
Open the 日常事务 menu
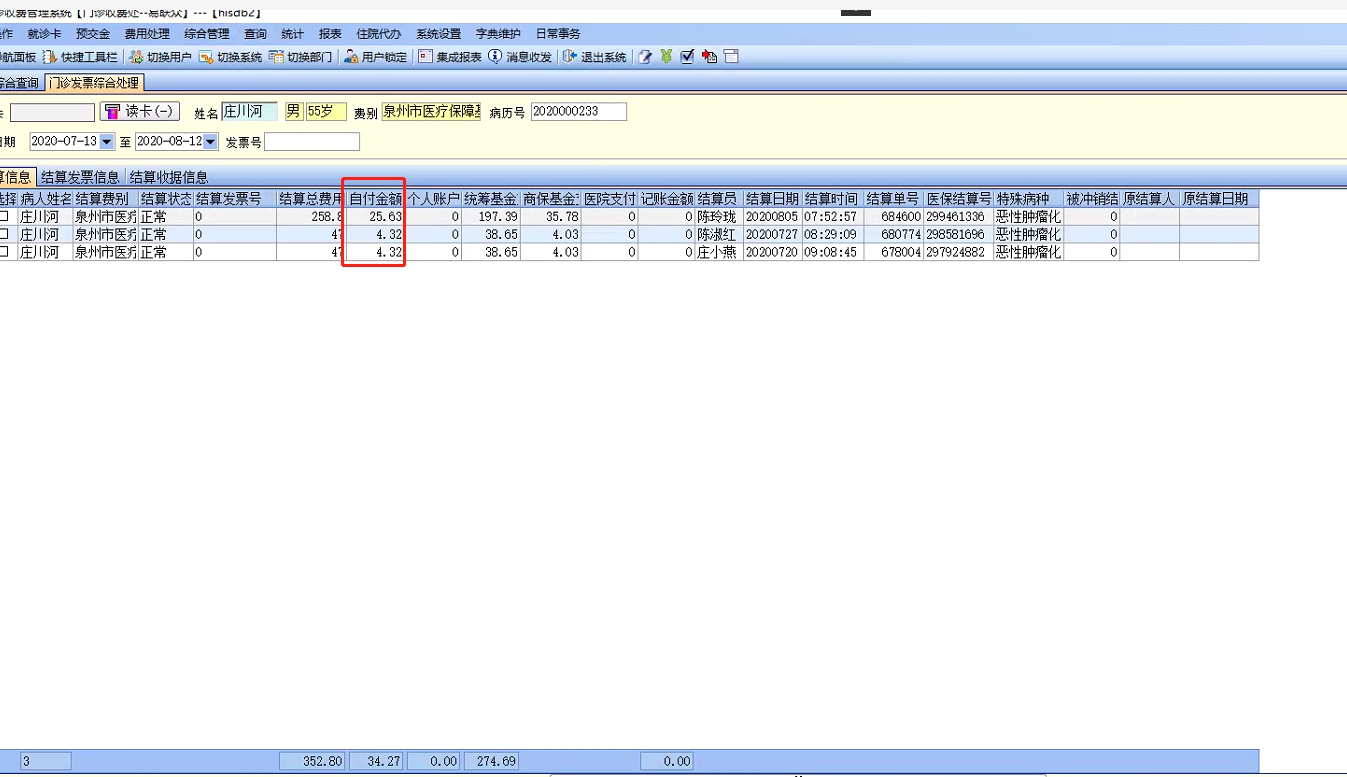558,34
